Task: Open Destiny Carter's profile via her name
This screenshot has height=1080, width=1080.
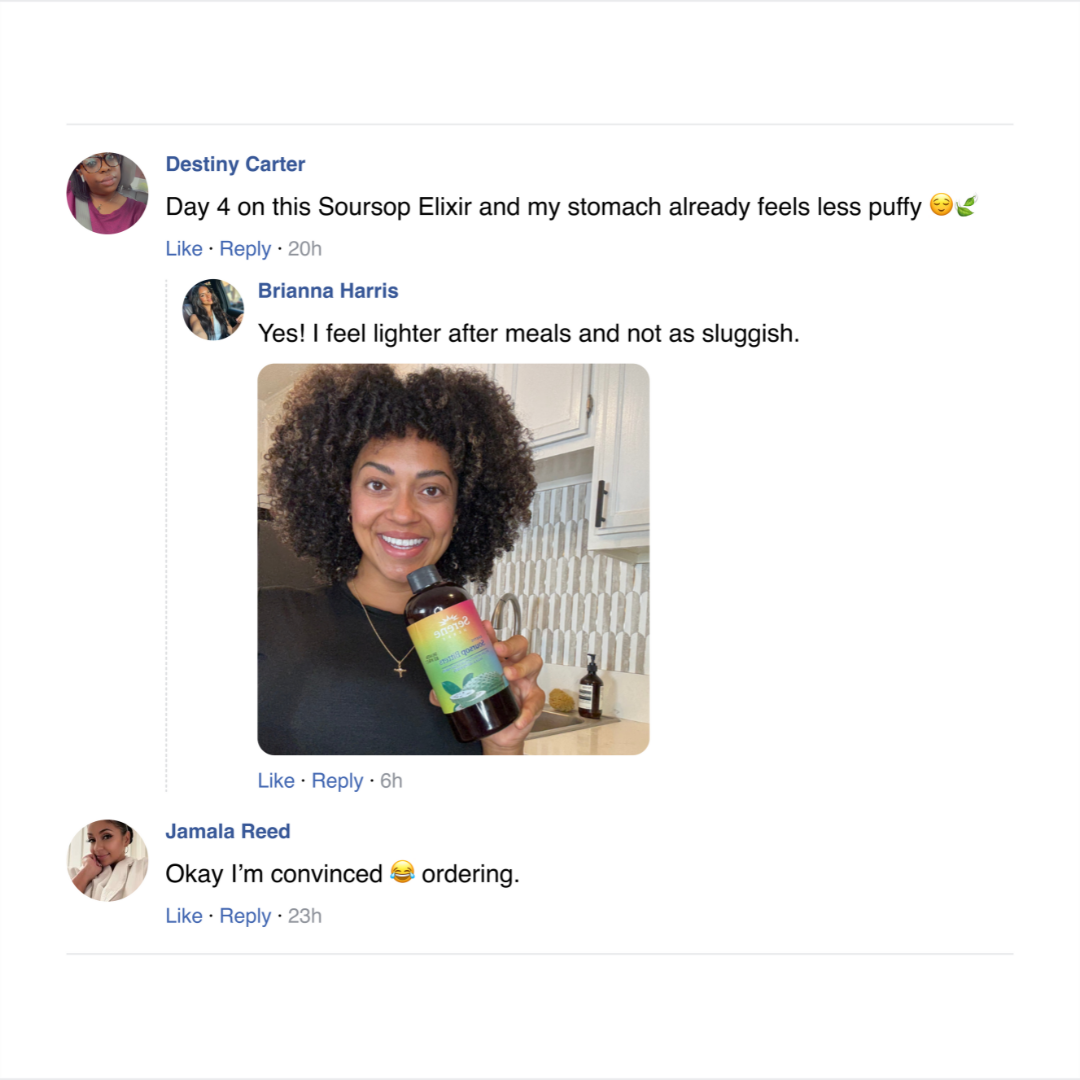Action: [x=235, y=164]
